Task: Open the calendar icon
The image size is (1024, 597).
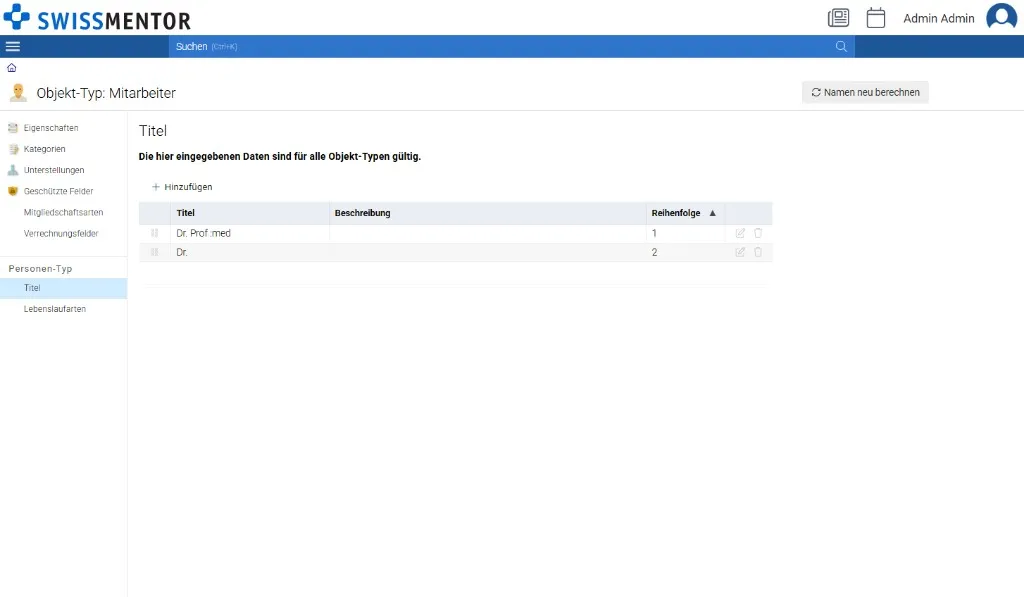Action: point(876,18)
